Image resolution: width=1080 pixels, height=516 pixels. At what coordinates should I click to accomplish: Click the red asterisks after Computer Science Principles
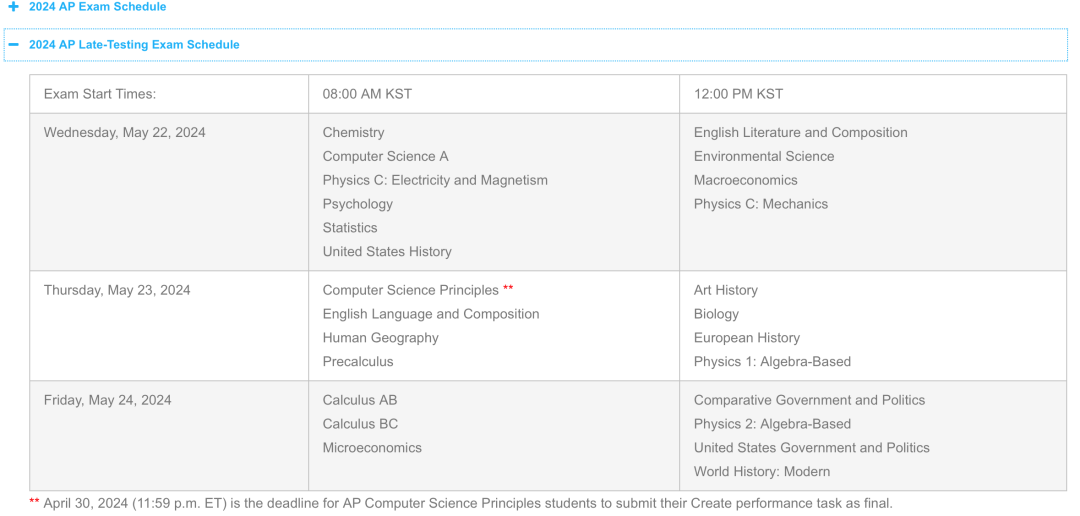[x=508, y=290]
